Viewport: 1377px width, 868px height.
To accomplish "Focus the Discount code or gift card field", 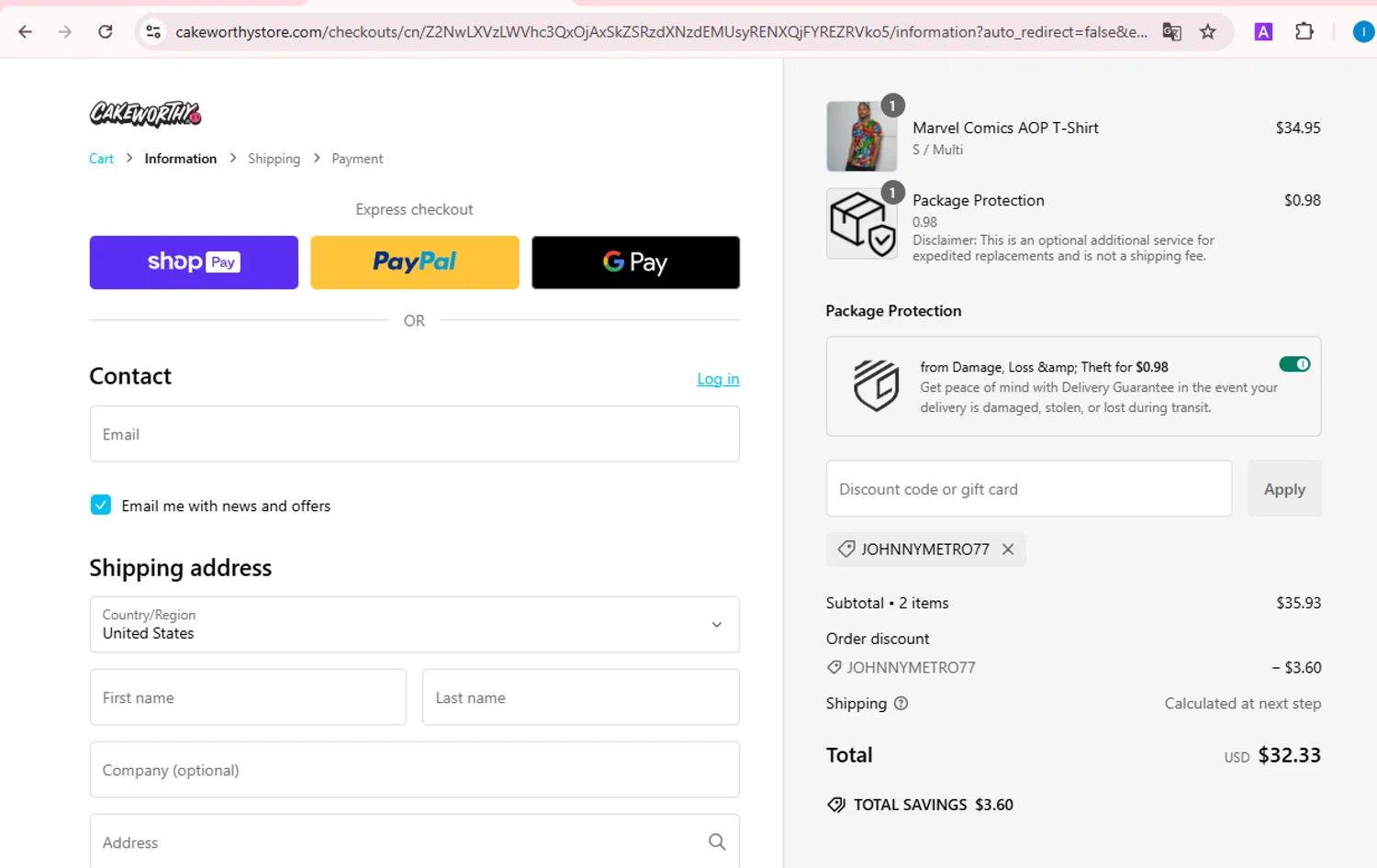I will click(x=1029, y=489).
